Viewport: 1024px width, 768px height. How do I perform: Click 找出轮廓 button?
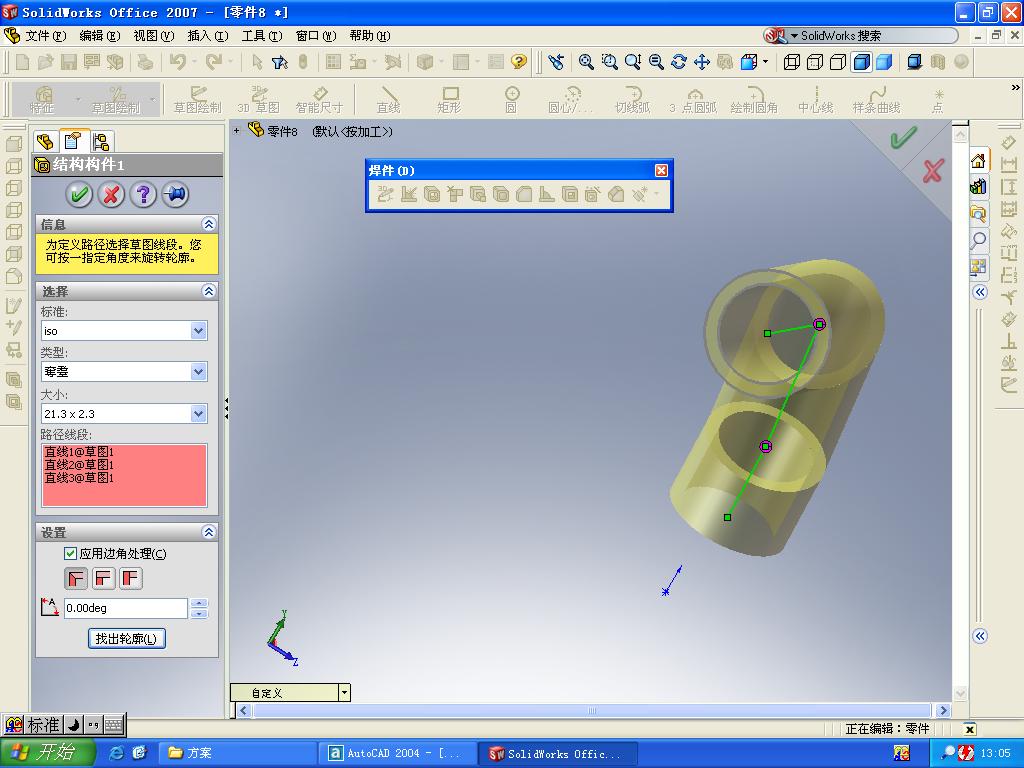[127, 639]
